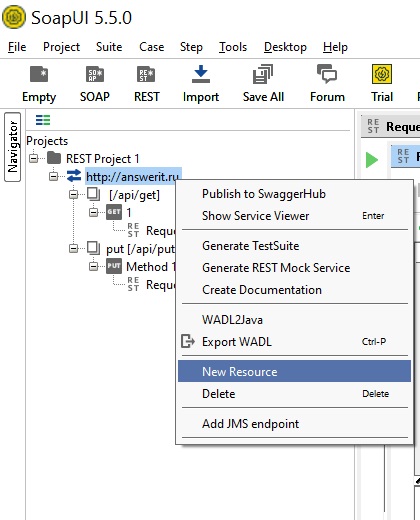Image resolution: width=420 pixels, height=520 pixels.
Task: Toggle navigator list view icon above Projects
Action: (43, 120)
